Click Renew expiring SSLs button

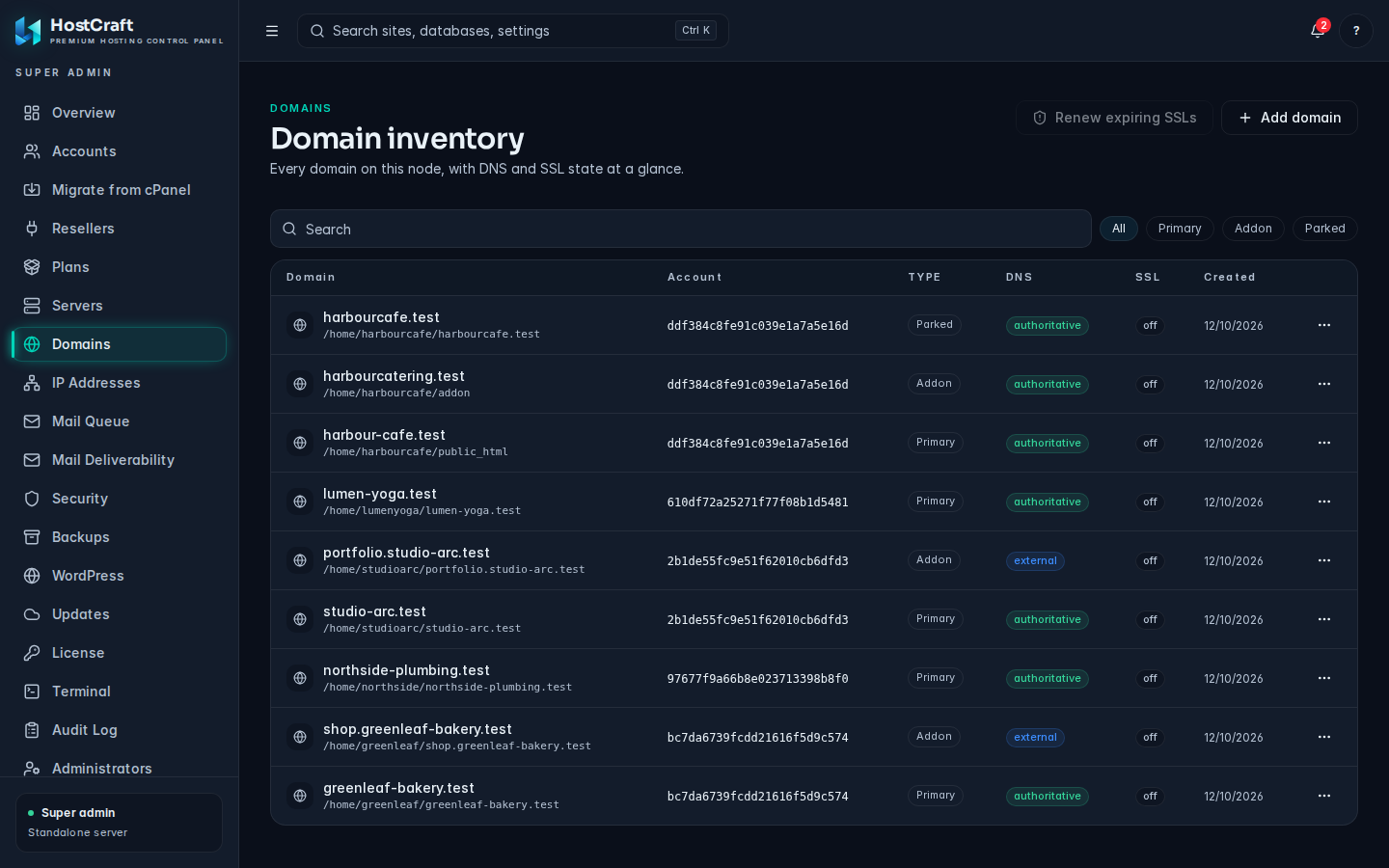click(x=1114, y=118)
